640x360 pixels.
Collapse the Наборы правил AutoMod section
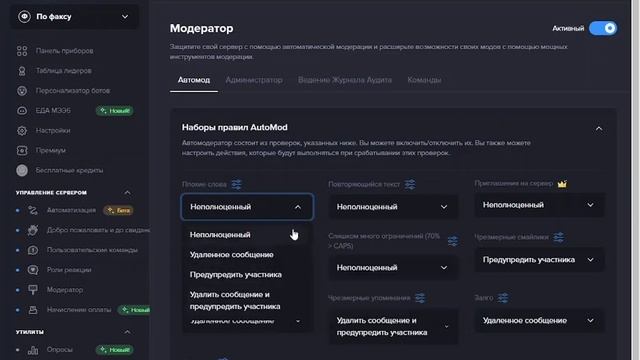click(598, 129)
